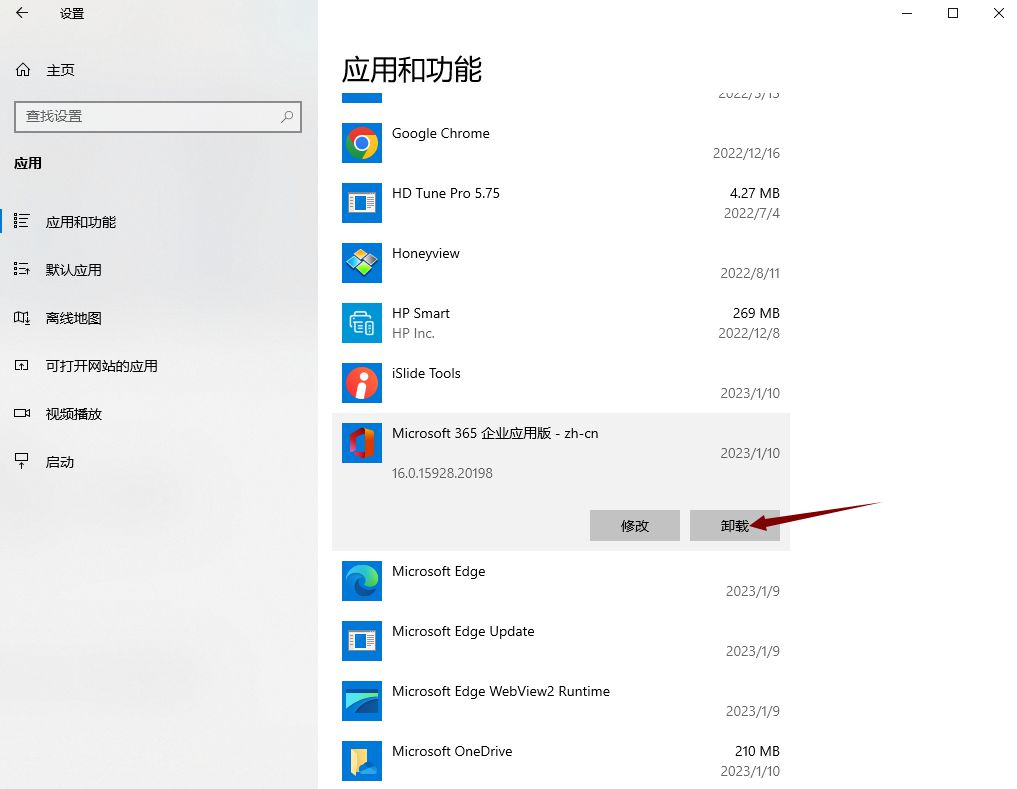Click the Honeyview app icon
The height and width of the screenshot is (789, 1017).
(x=362, y=263)
